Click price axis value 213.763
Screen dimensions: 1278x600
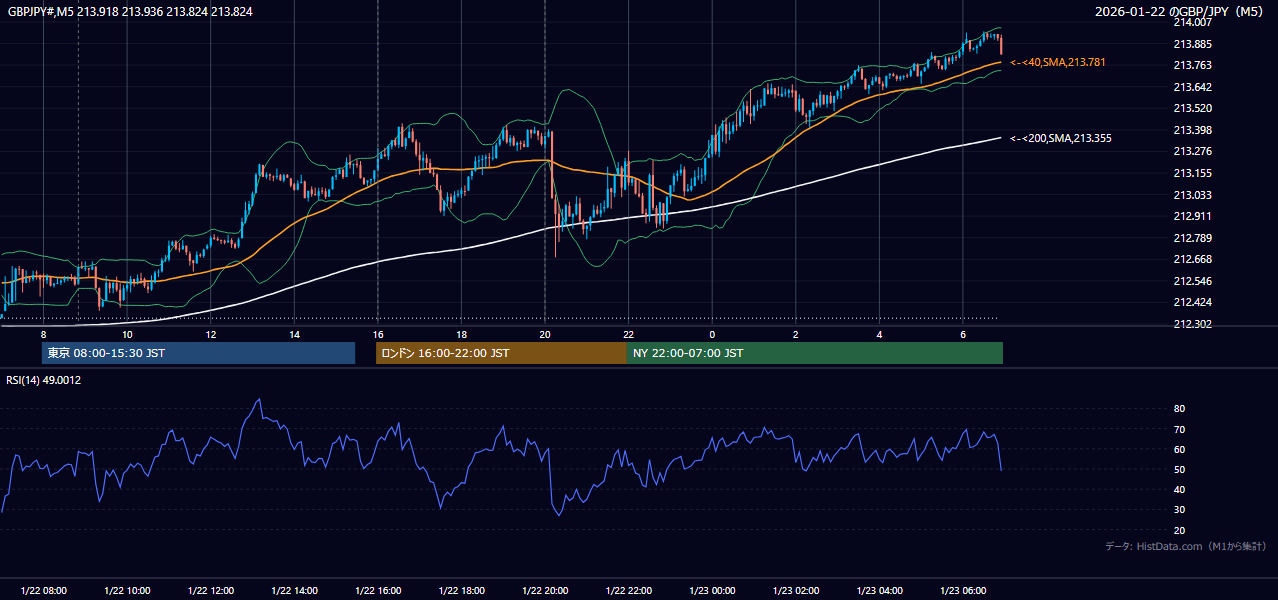pos(1192,65)
